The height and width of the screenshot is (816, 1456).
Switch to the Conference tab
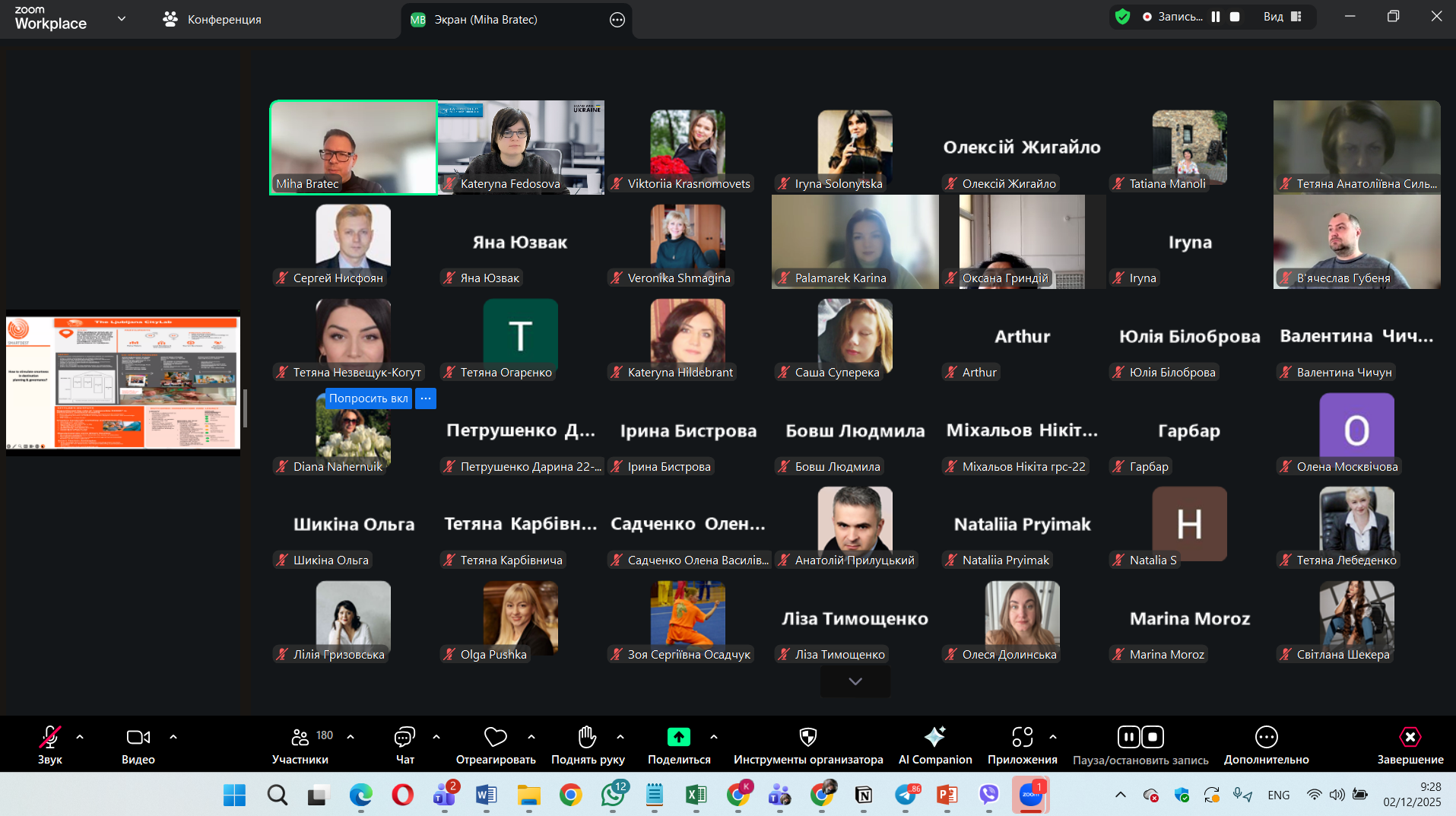pos(213,20)
